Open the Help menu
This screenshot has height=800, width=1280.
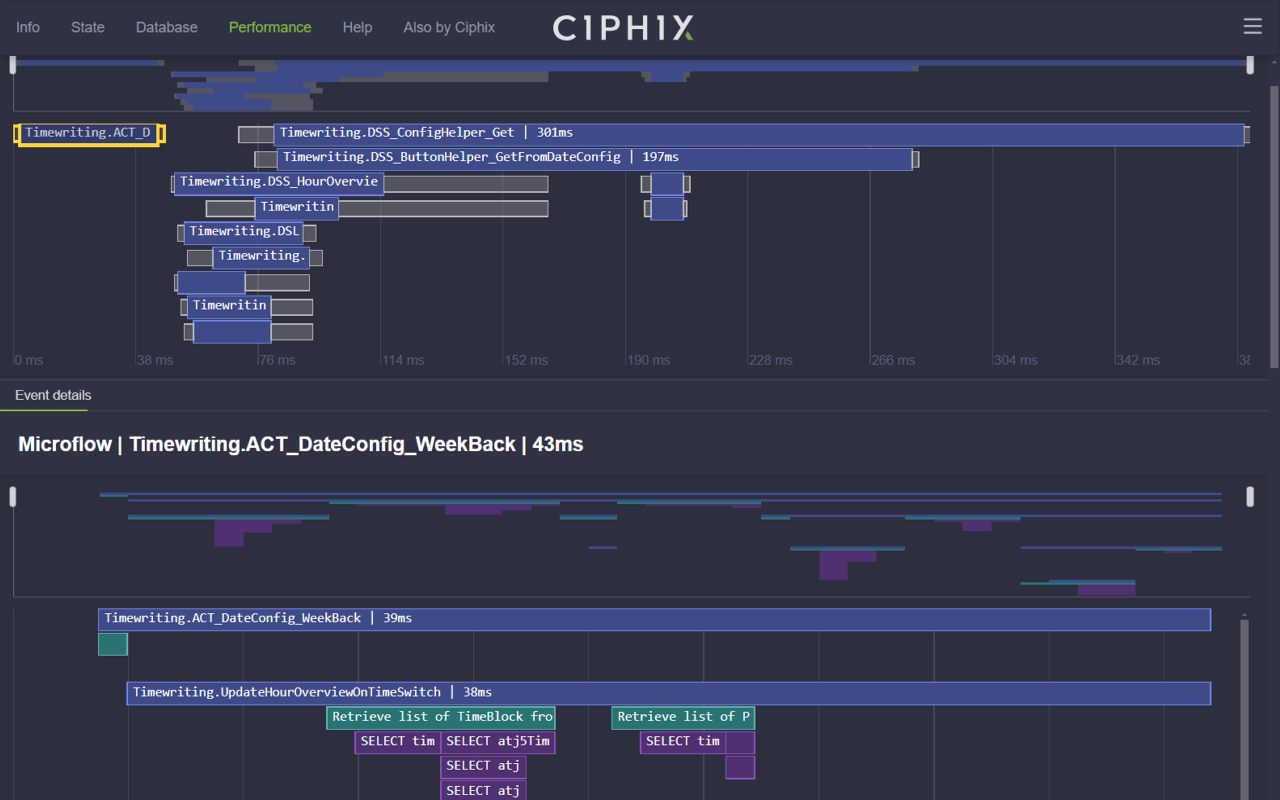point(357,27)
